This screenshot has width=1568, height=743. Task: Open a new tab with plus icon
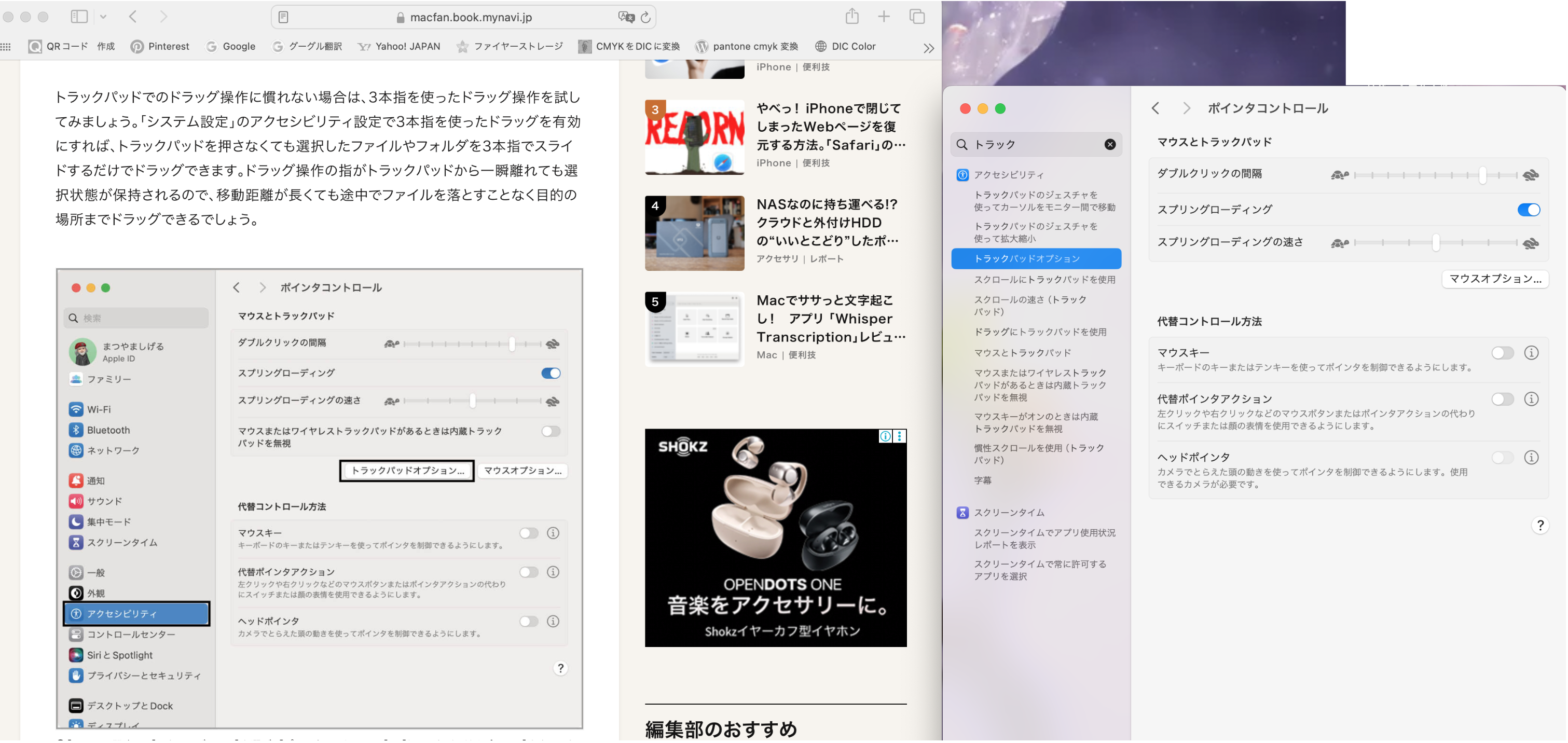pyautogui.click(x=884, y=17)
